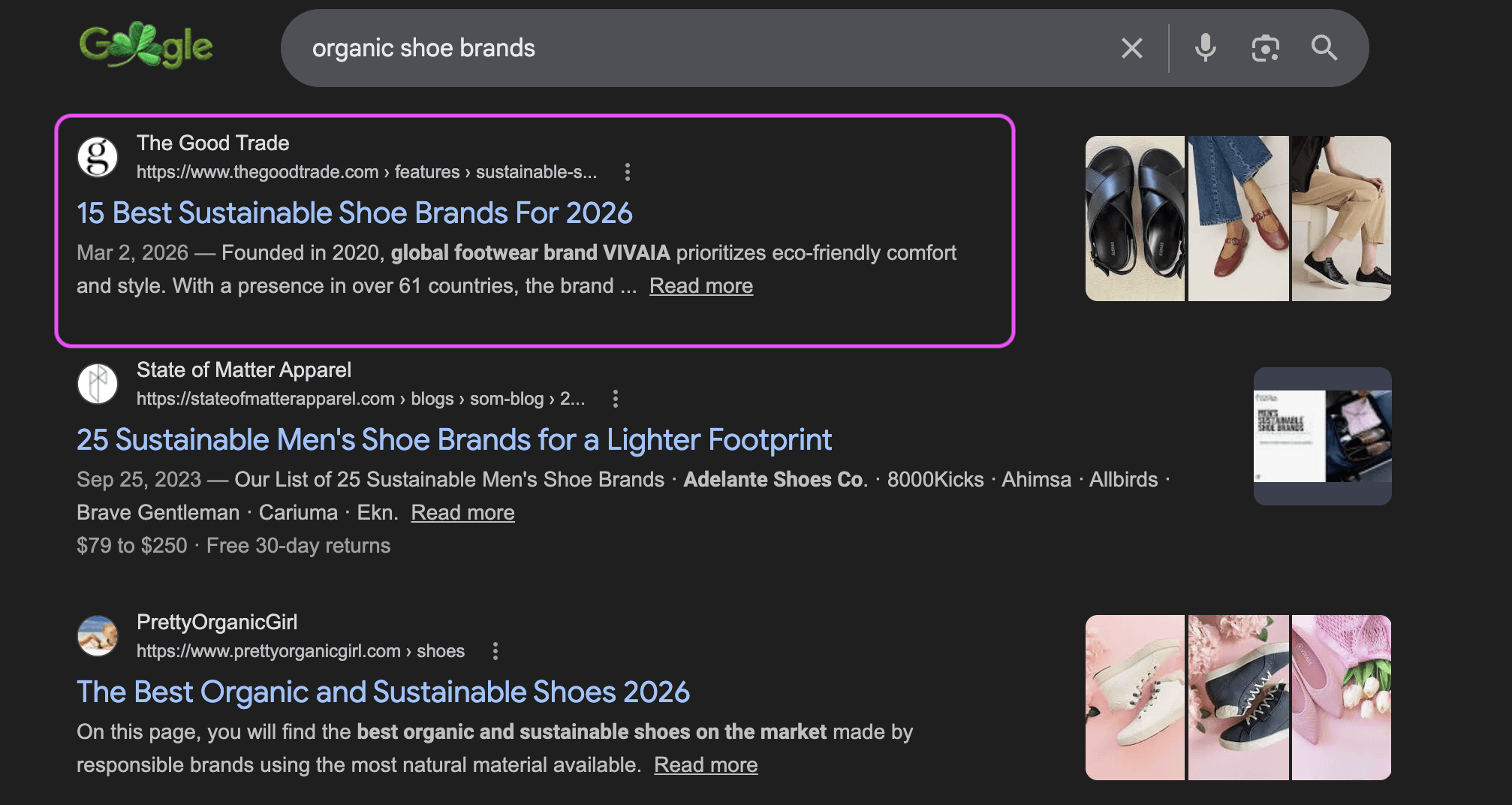Click The Good Trade site favicon
Viewport: 1512px width, 805px height.
pyautogui.click(x=98, y=157)
